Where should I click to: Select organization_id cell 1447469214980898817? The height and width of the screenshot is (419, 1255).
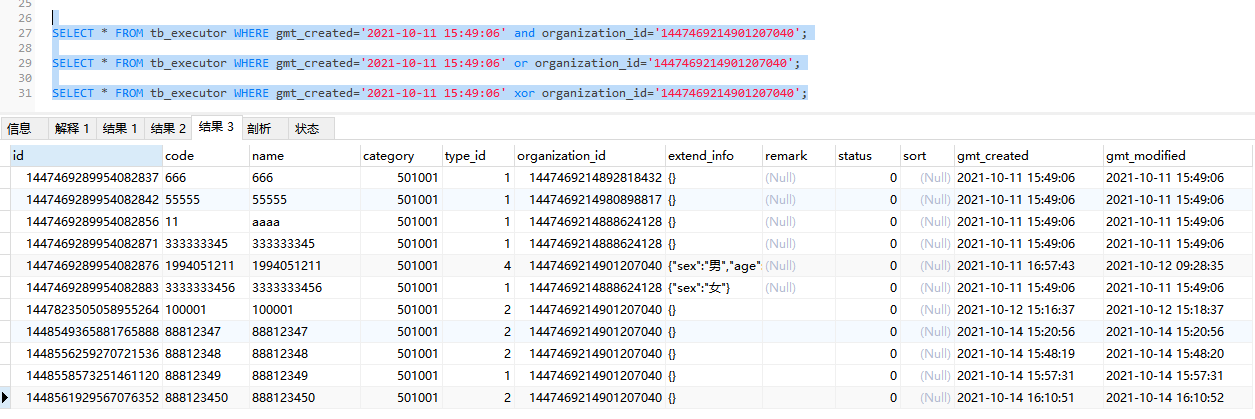click(x=589, y=199)
